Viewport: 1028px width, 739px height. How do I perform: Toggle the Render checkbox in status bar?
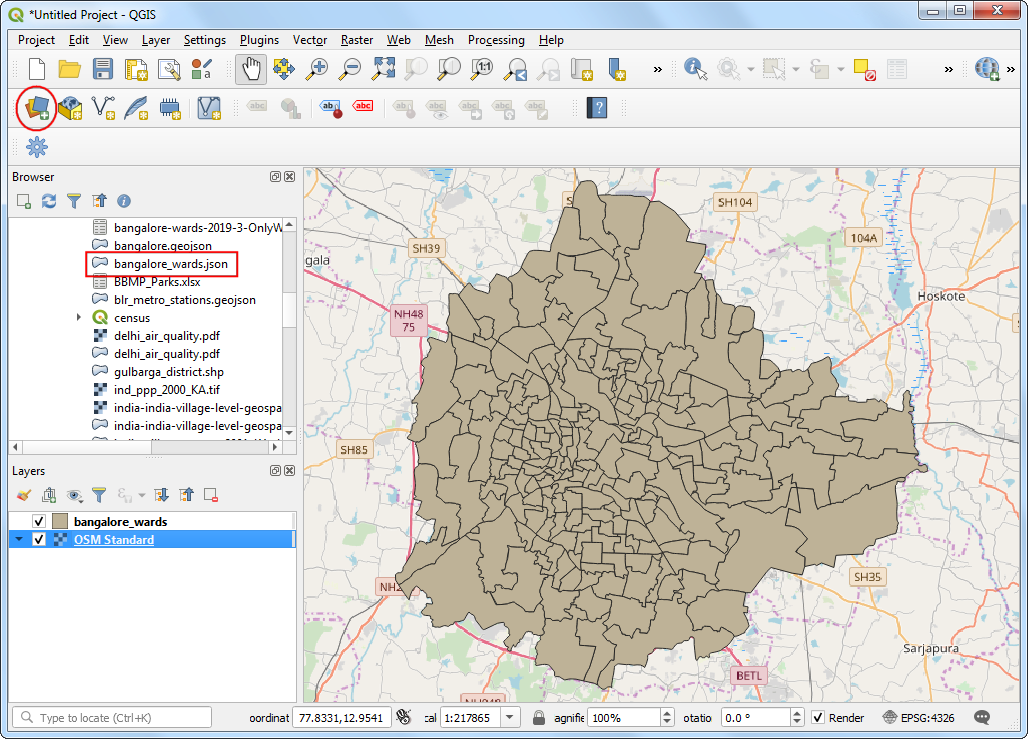click(x=818, y=717)
